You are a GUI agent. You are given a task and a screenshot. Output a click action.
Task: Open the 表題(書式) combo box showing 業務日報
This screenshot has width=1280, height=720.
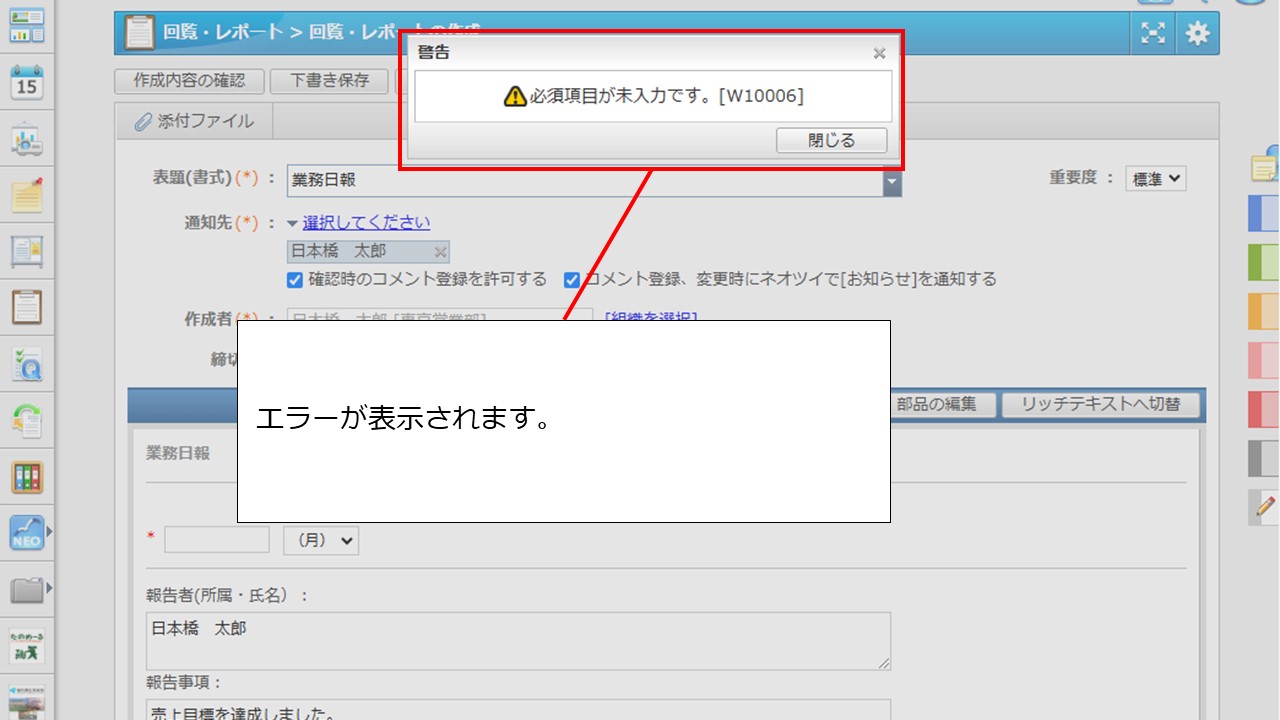coord(594,180)
